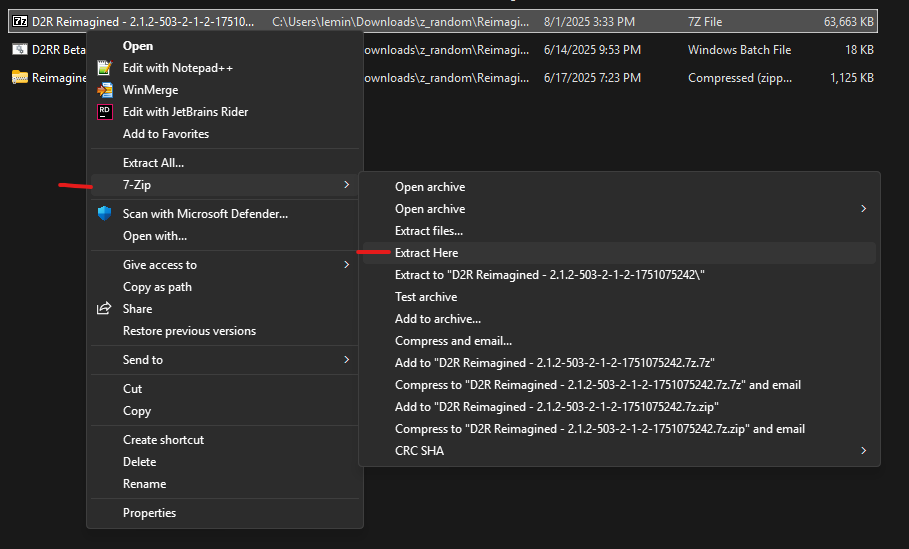Click the 1,125 KB size cell

(x=852, y=78)
